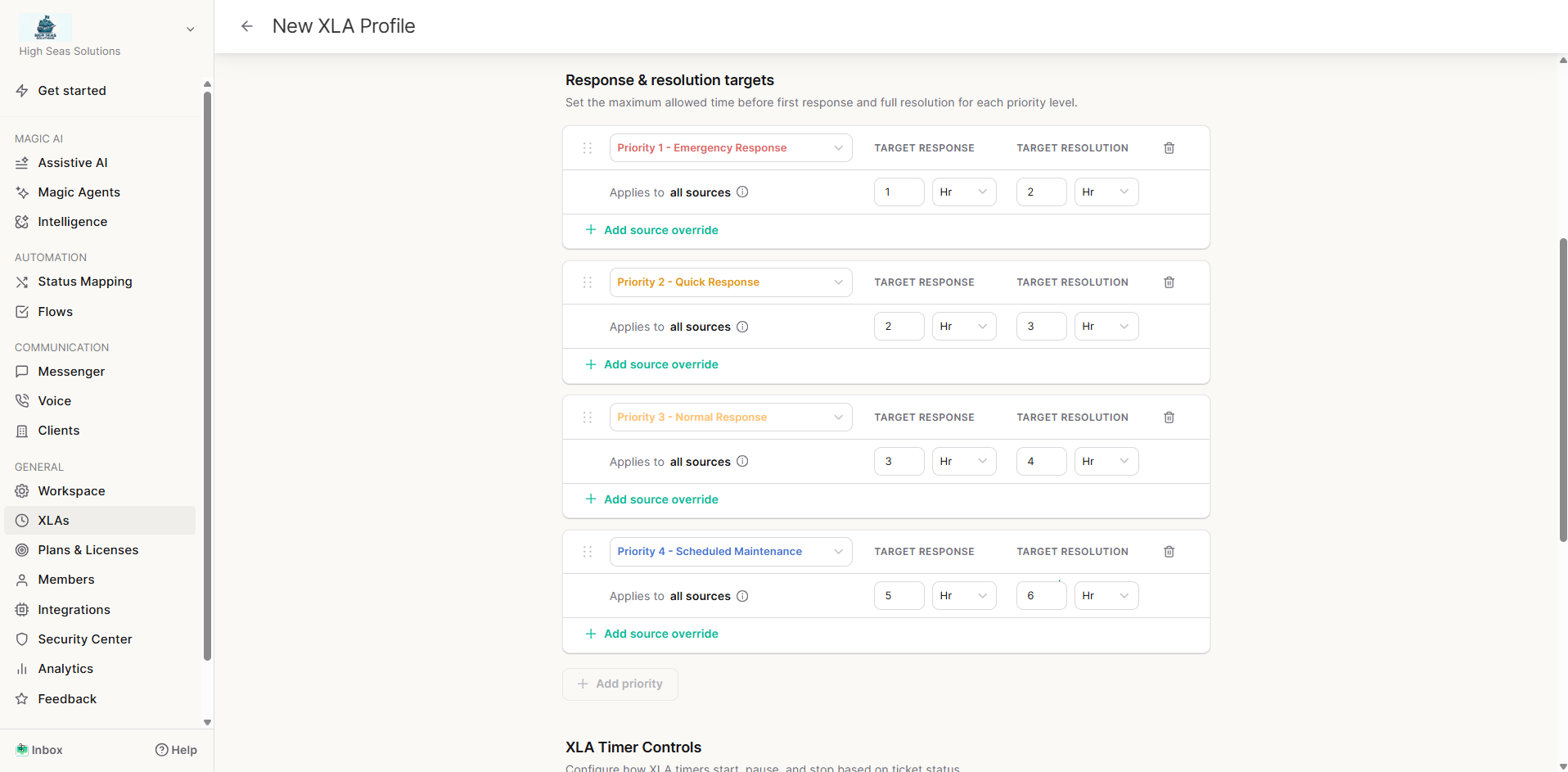
Task: Edit Priority 2 target response value field
Action: [899, 327]
